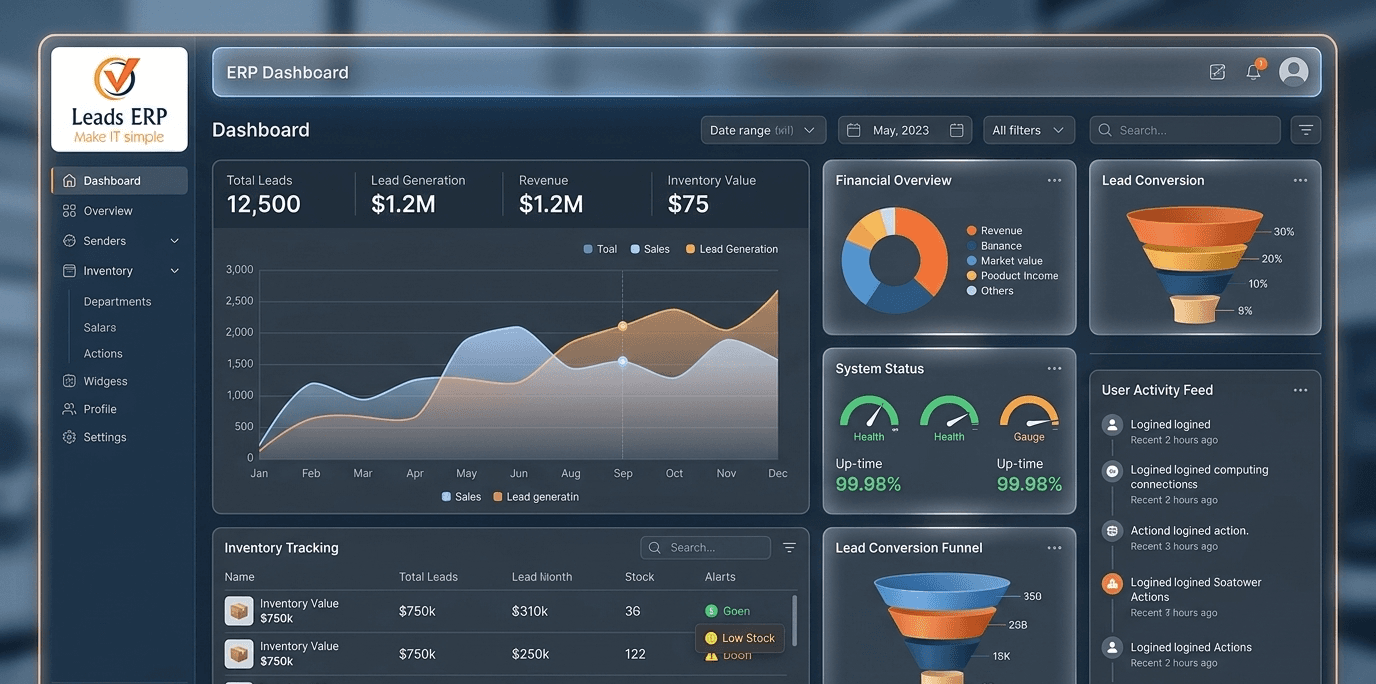Image resolution: width=1376 pixels, height=684 pixels.
Task: Click the box thumbnail in the $250k row
Action: coord(239,654)
